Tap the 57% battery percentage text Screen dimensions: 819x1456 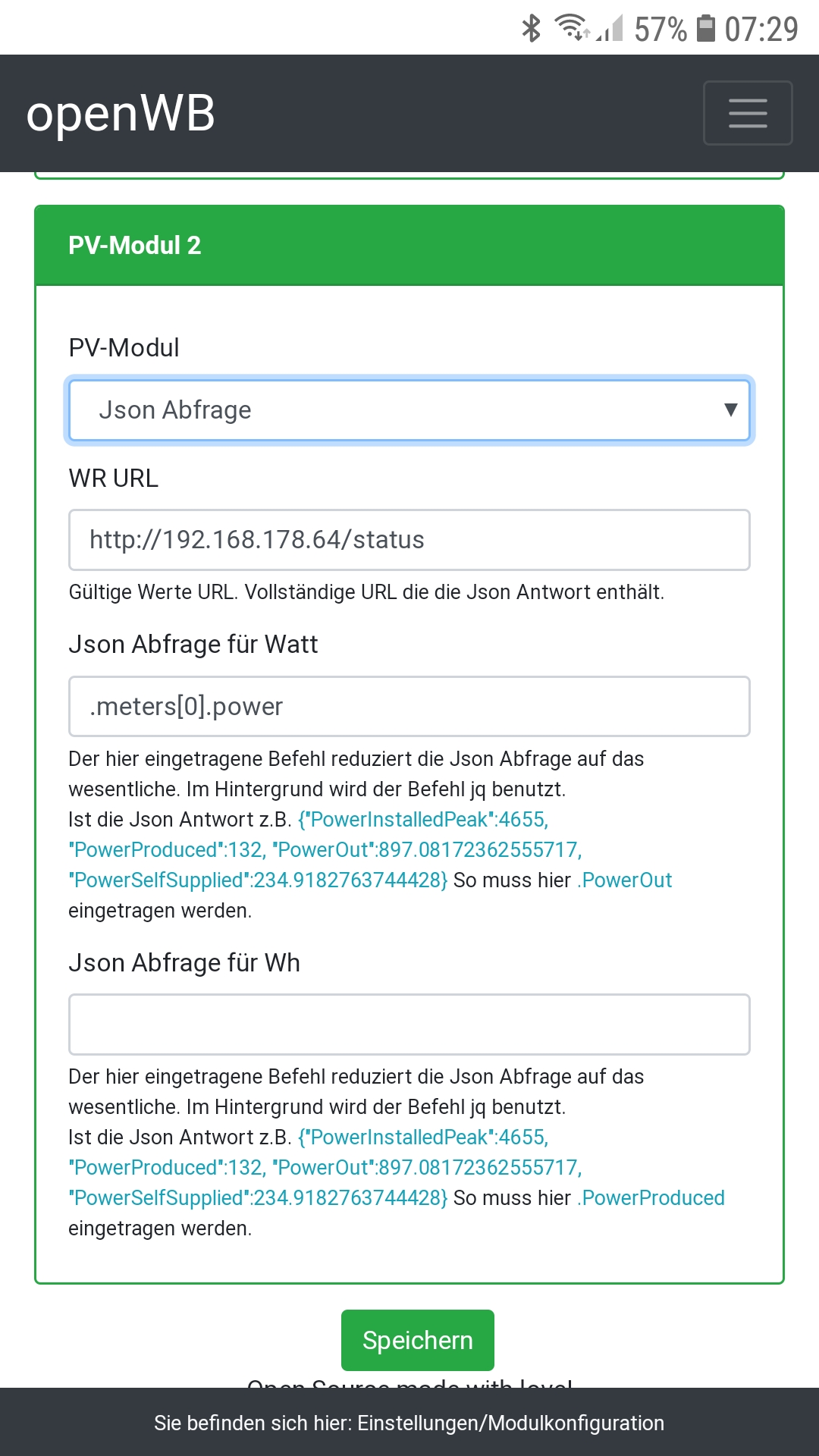[x=660, y=30]
